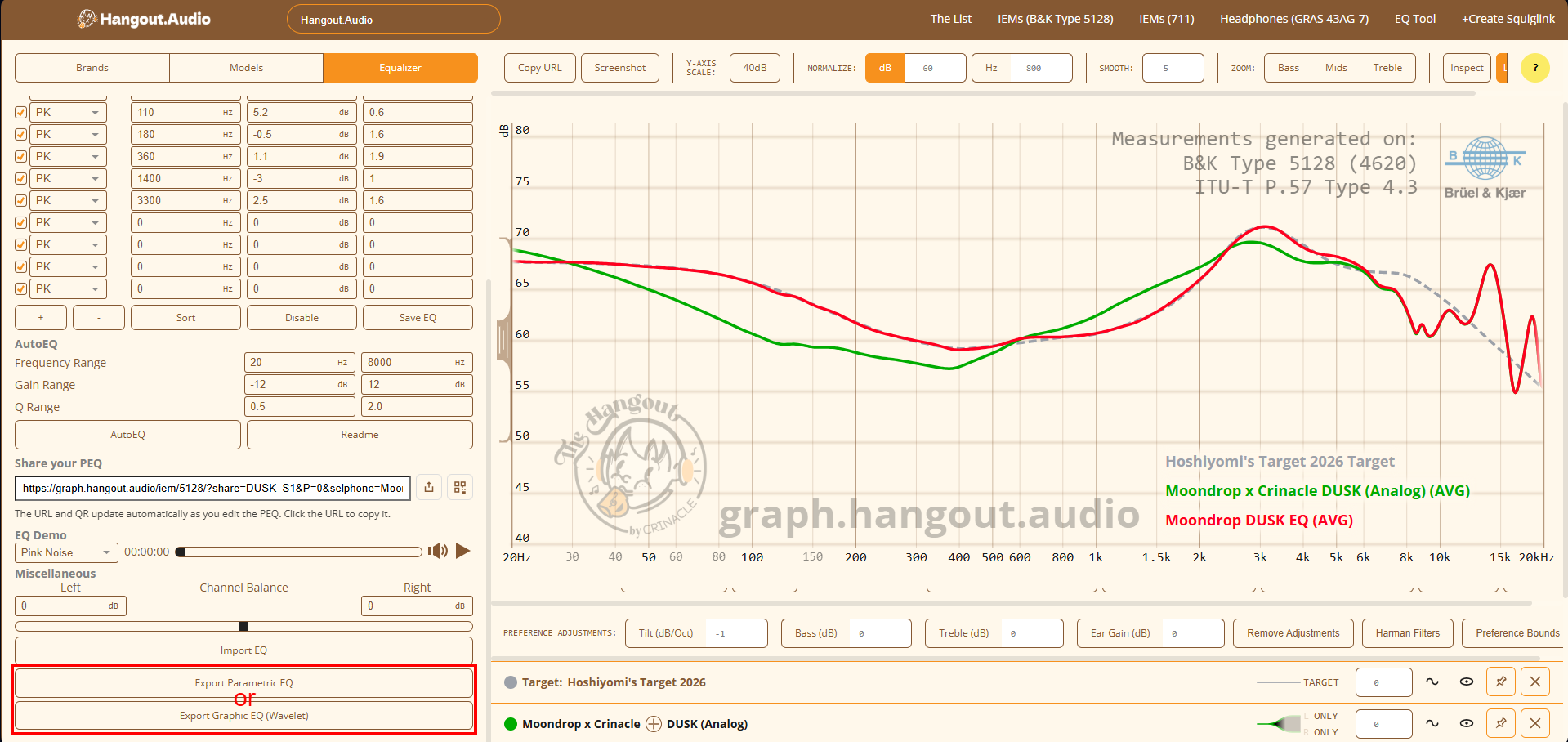Open IEMs (711) in top navigation

pos(1166,19)
